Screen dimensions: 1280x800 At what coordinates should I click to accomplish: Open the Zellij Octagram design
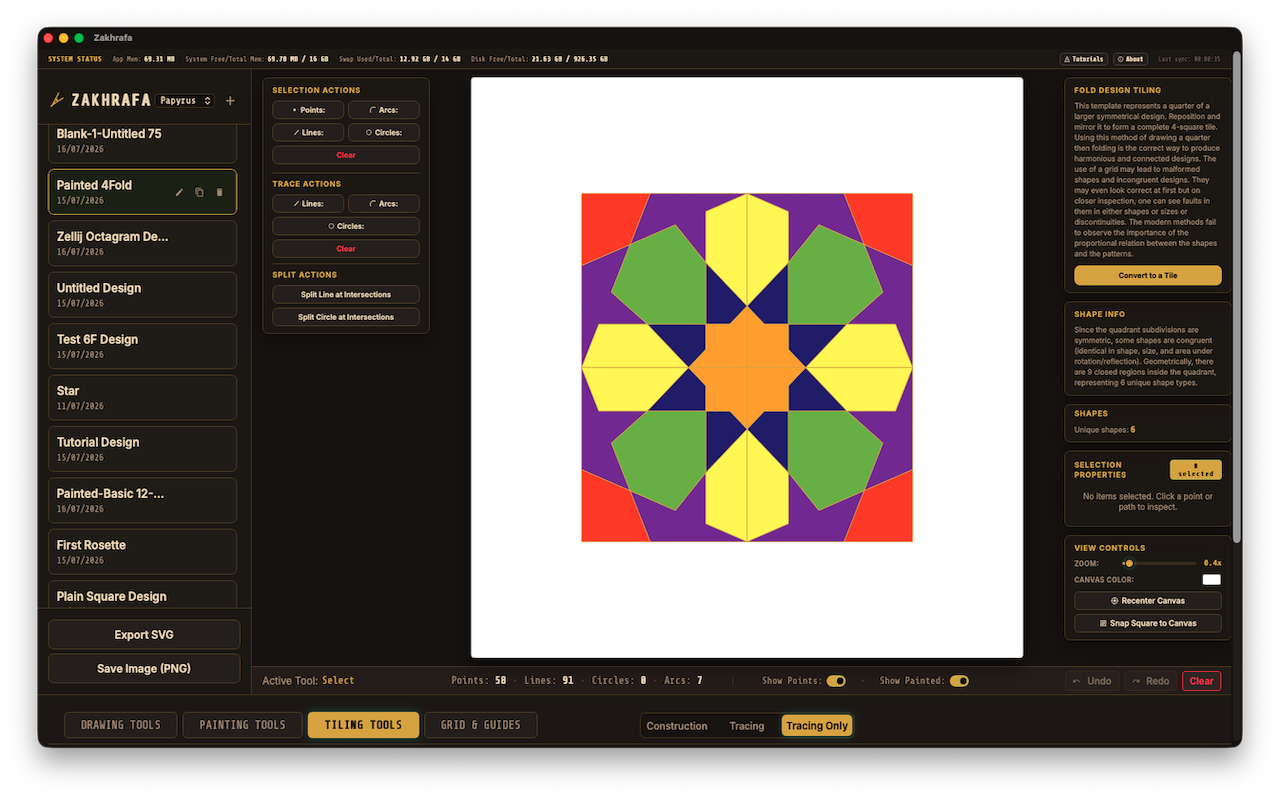pyautogui.click(x=142, y=243)
